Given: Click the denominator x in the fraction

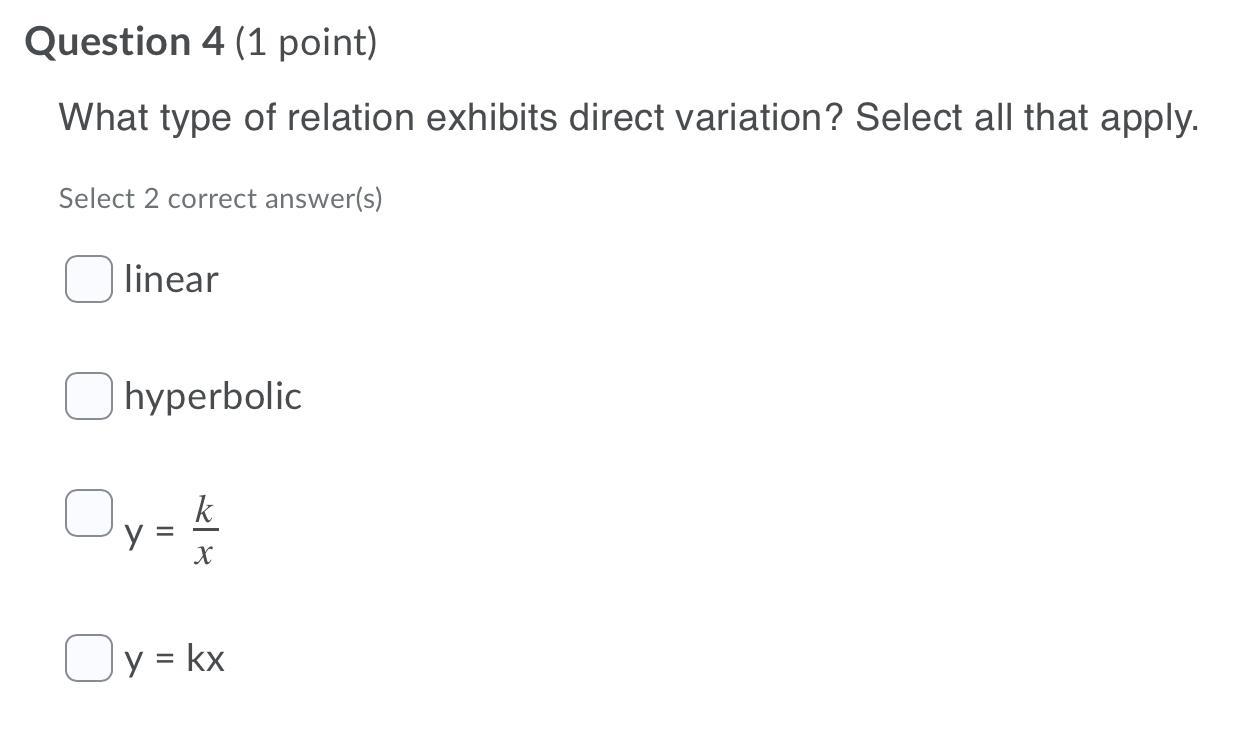Looking at the screenshot, I should (203, 554).
